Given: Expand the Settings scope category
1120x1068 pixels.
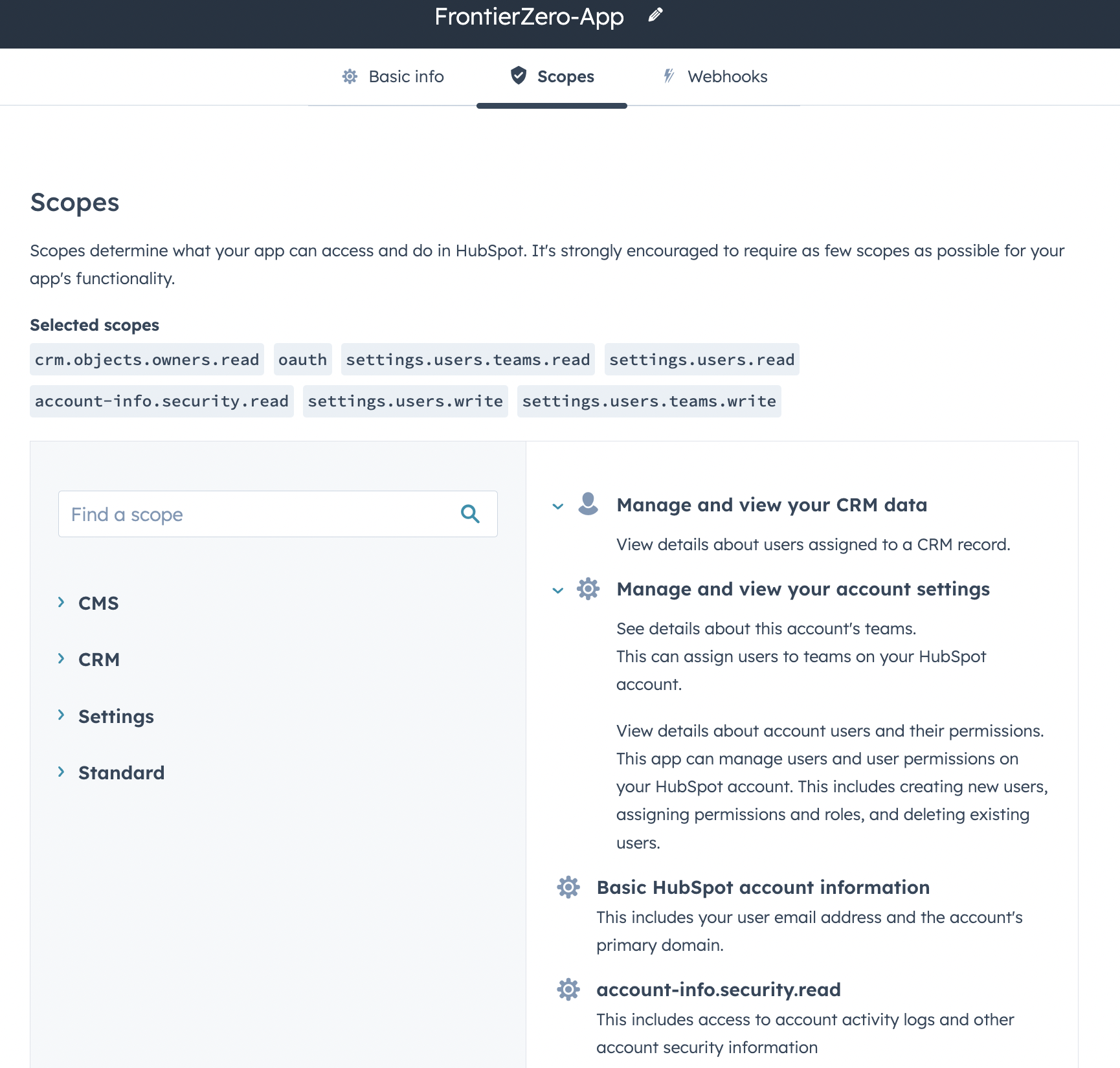Looking at the screenshot, I should tap(62, 715).
